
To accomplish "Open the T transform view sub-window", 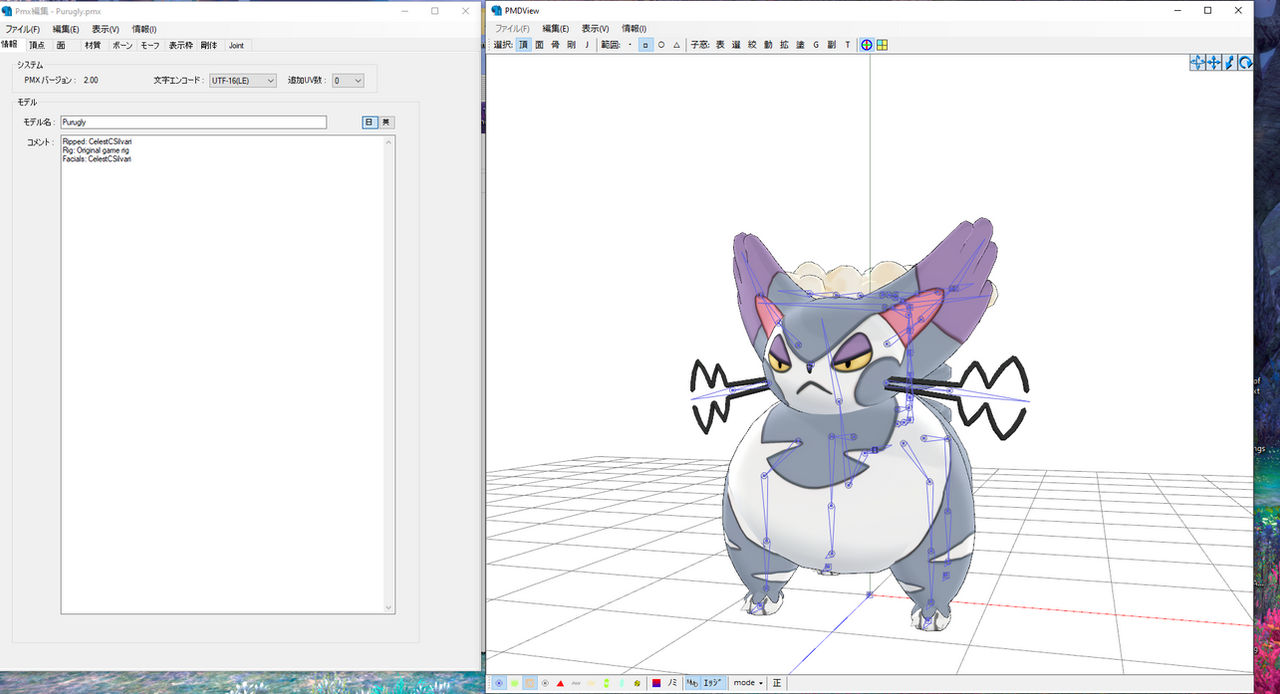I will click(848, 45).
